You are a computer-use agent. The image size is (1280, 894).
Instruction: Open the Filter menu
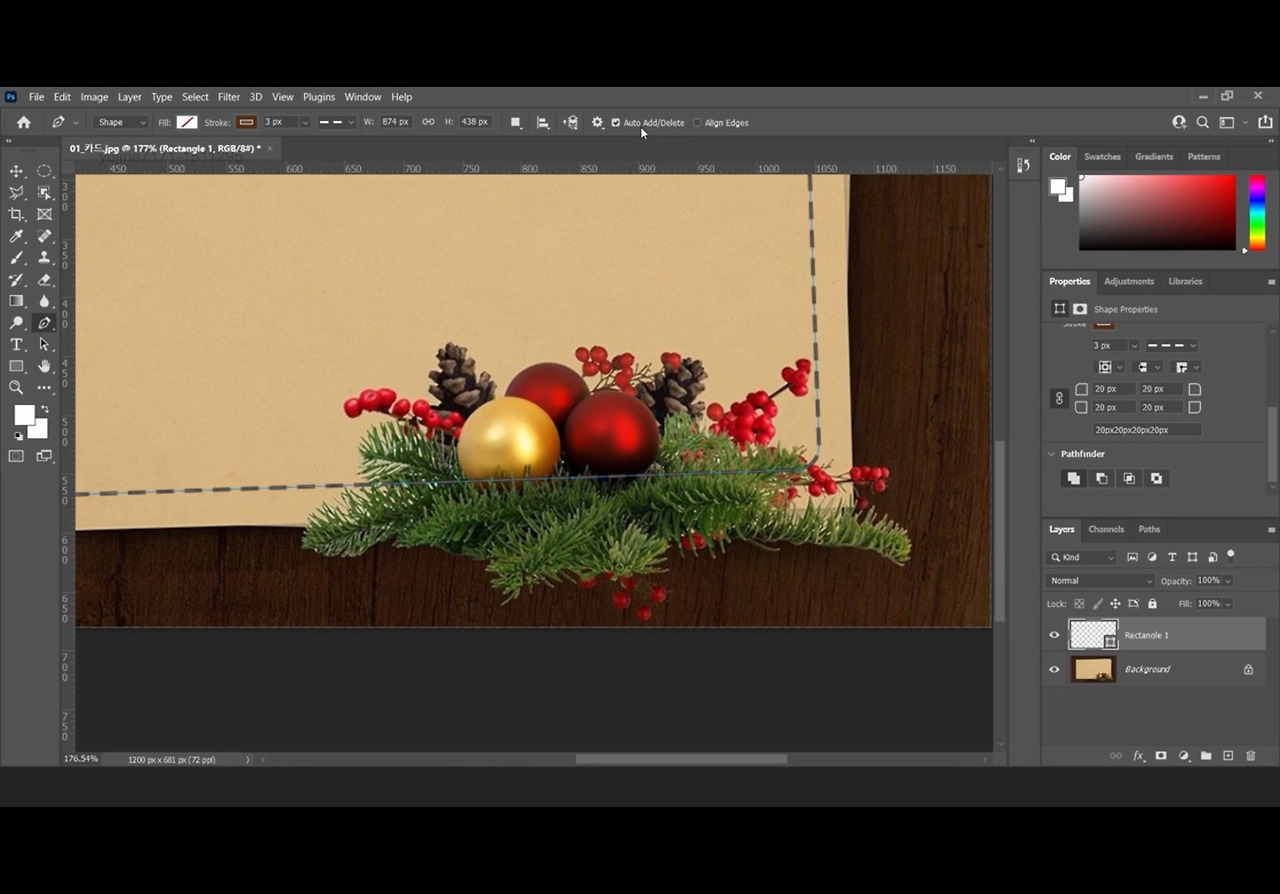[229, 97]
